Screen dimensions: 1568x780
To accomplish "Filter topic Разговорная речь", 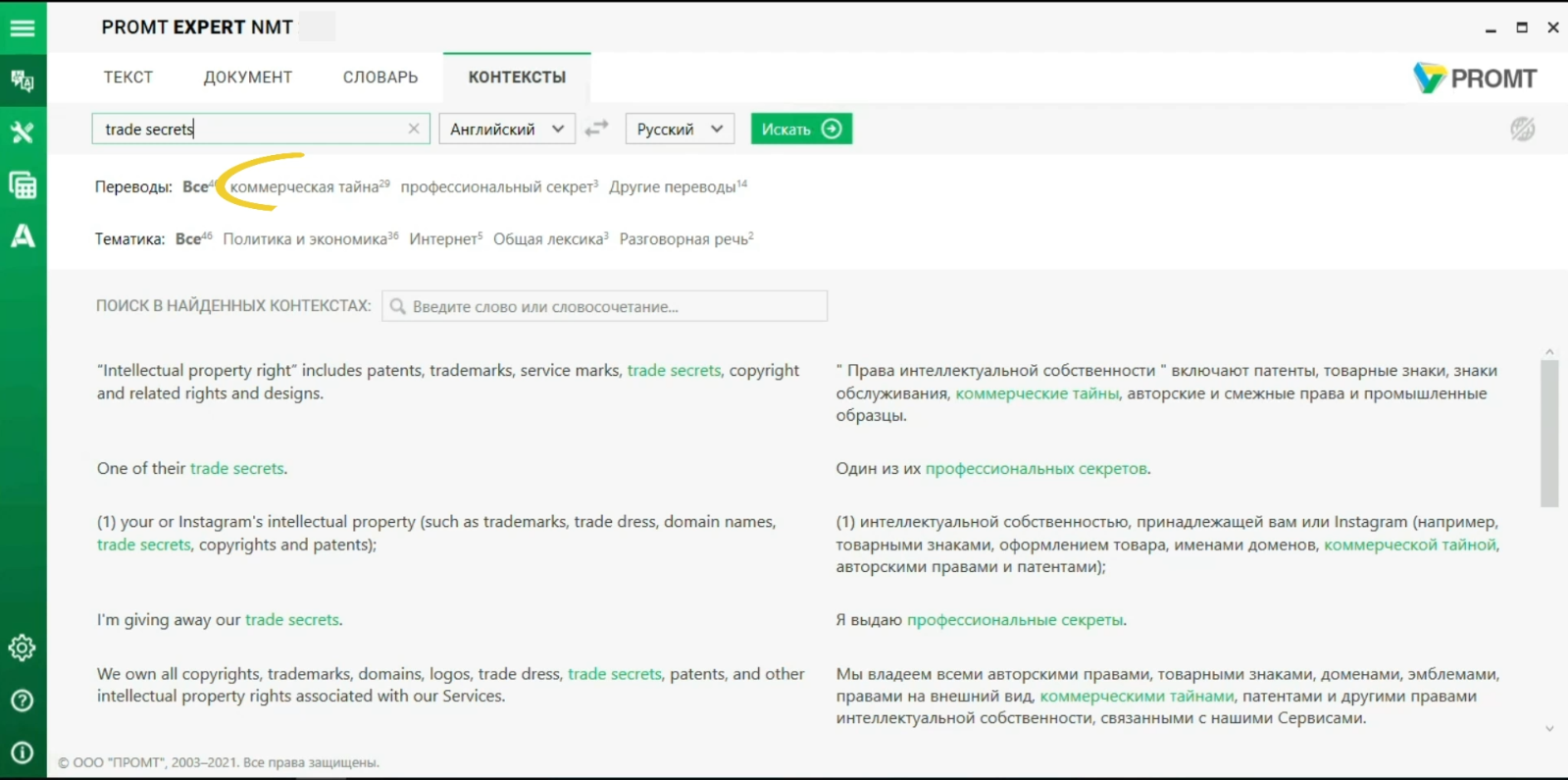I will (x=686, y=238).
